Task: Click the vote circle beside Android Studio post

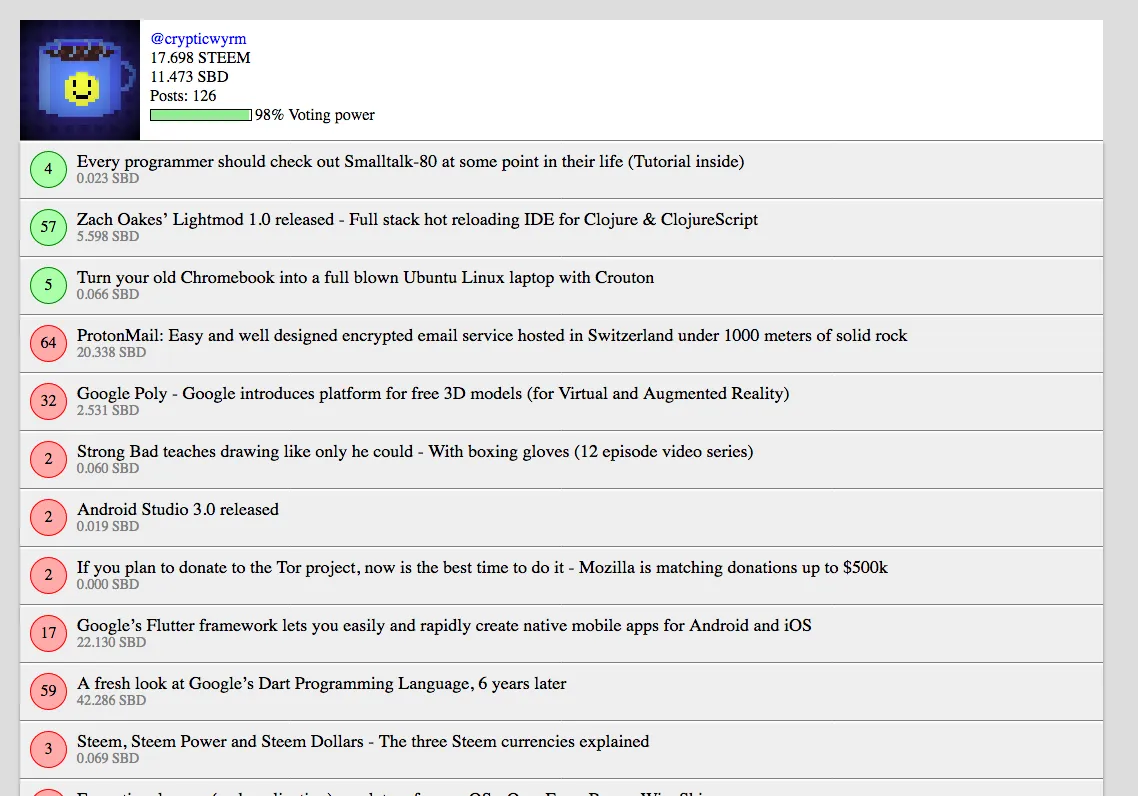Action: click(49, 517)
